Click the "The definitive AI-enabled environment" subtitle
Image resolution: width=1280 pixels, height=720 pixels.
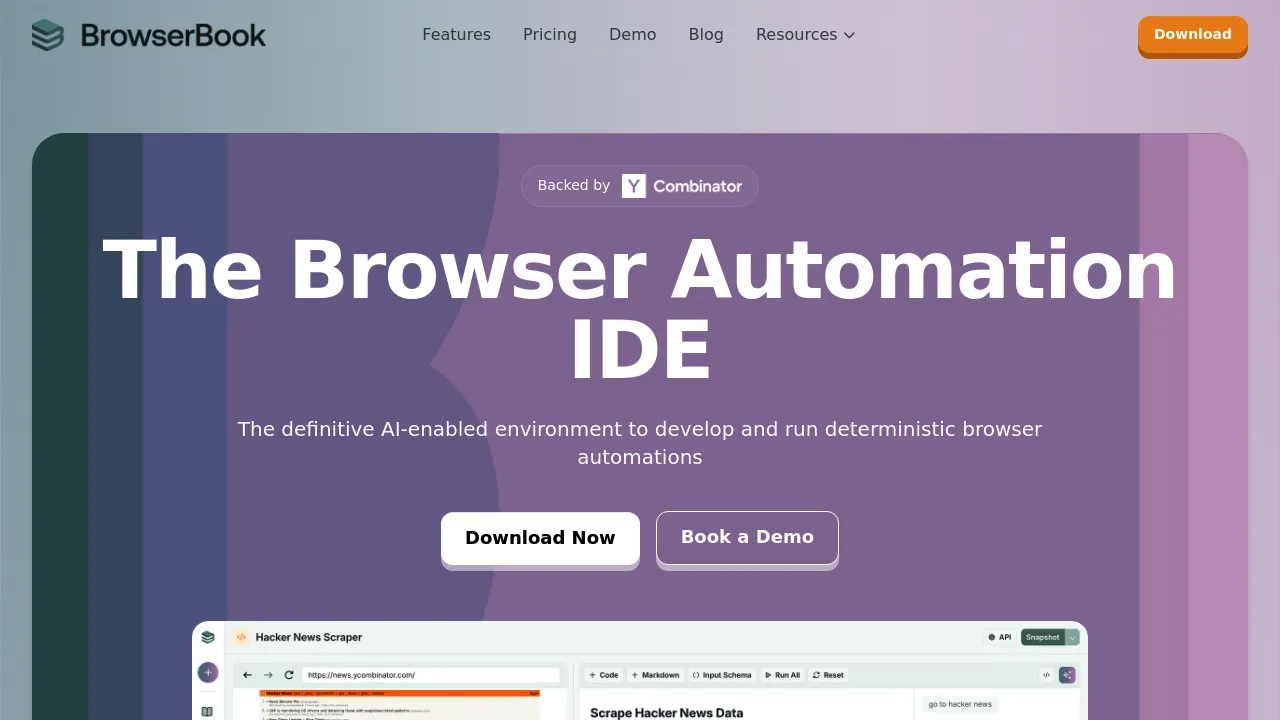[x=640, y=443]
